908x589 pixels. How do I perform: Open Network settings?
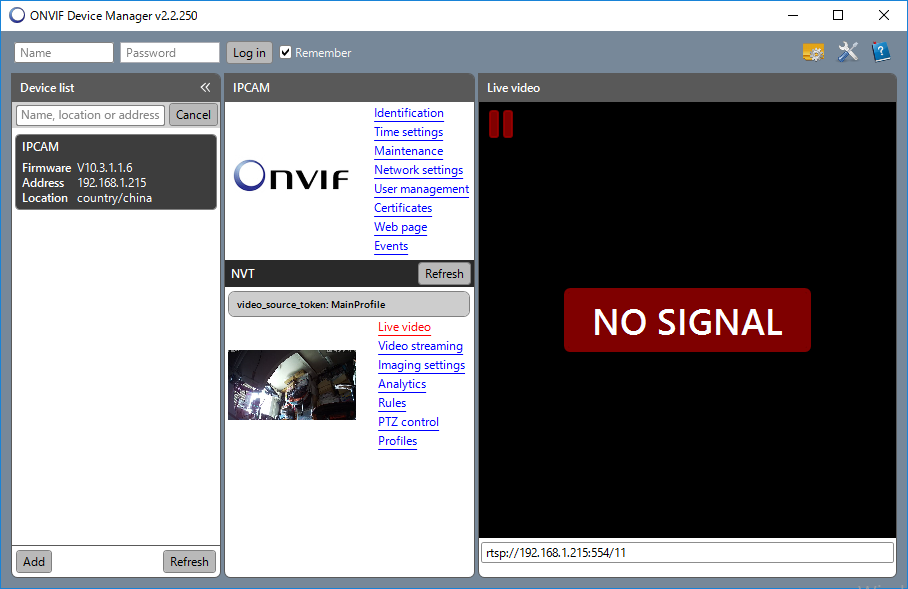tap(419, 170)
